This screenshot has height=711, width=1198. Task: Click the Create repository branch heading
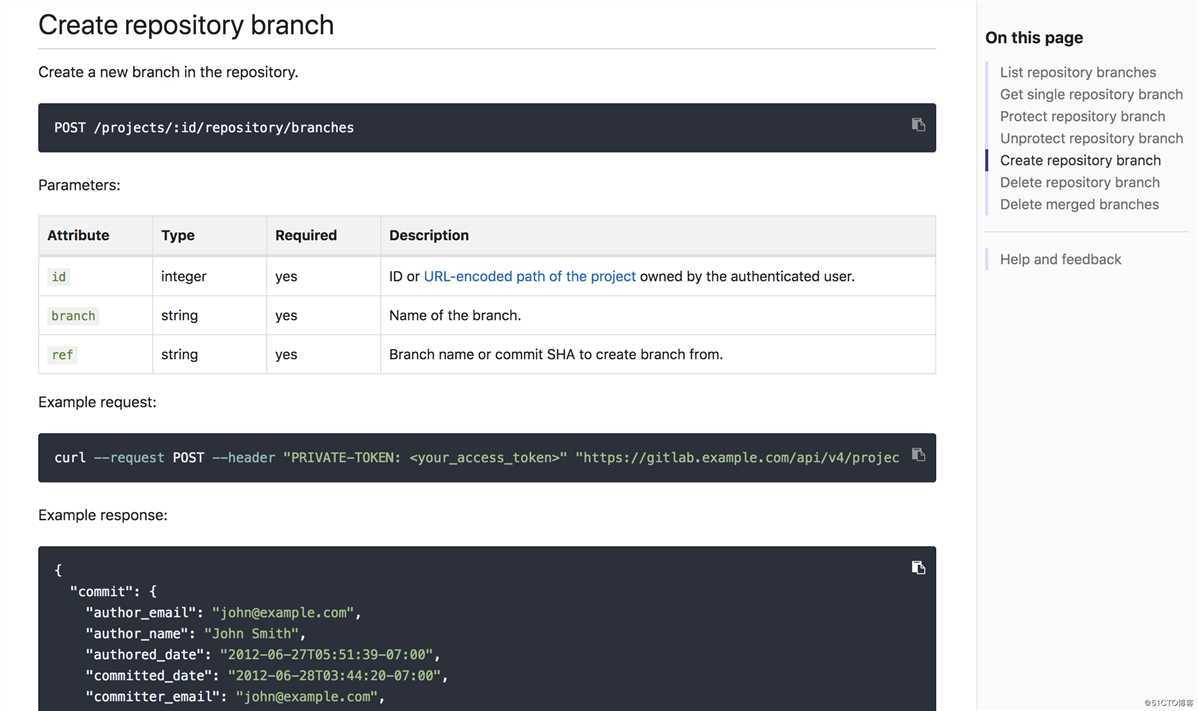point(186,25)
